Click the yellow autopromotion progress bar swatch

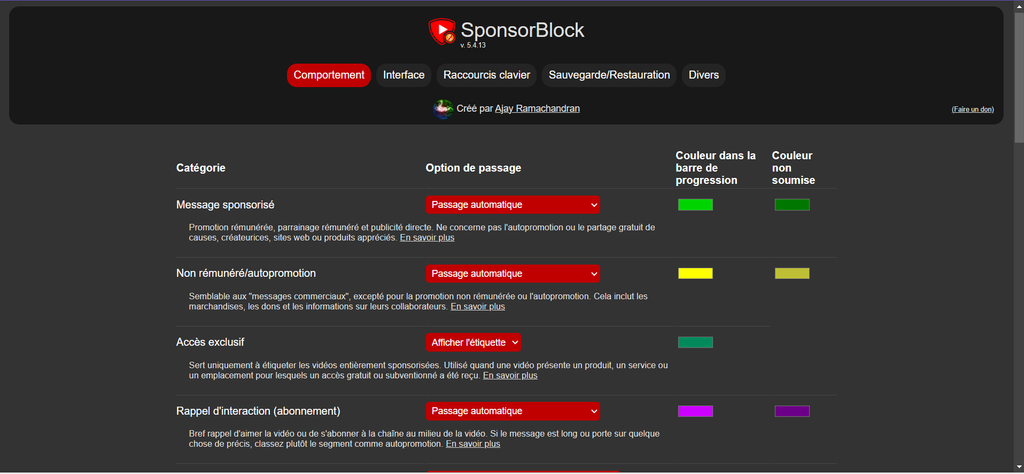(x=695, y=273)
